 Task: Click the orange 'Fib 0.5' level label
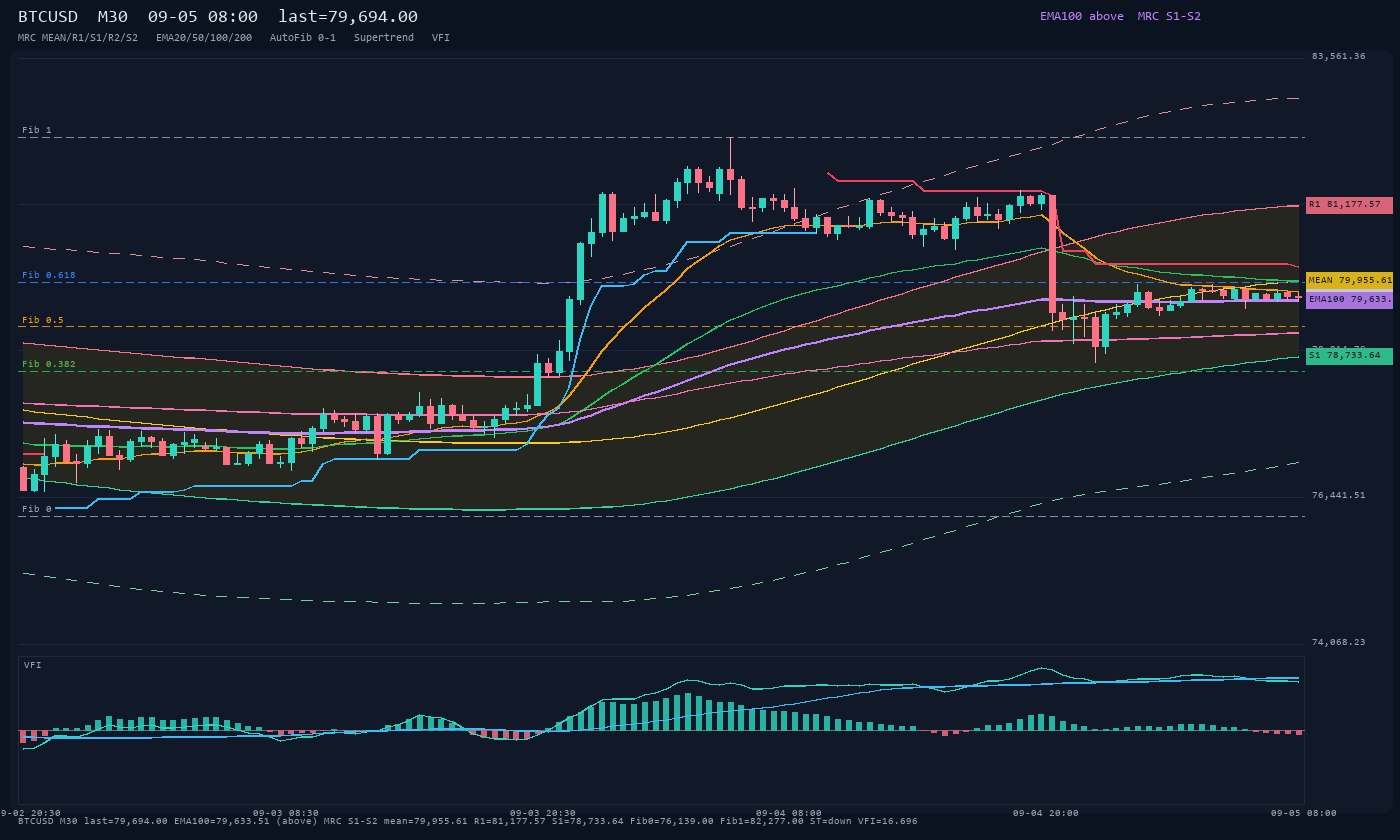click(x=43, y=320)
